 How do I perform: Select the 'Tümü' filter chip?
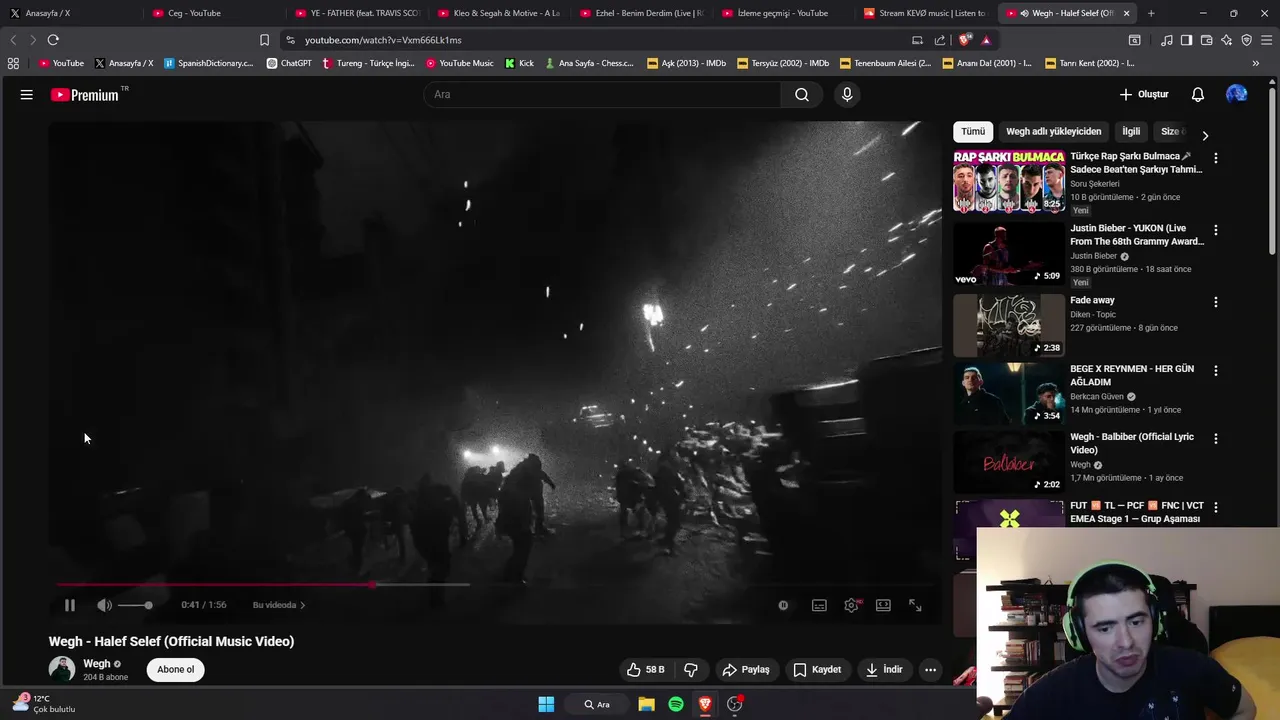973,131
